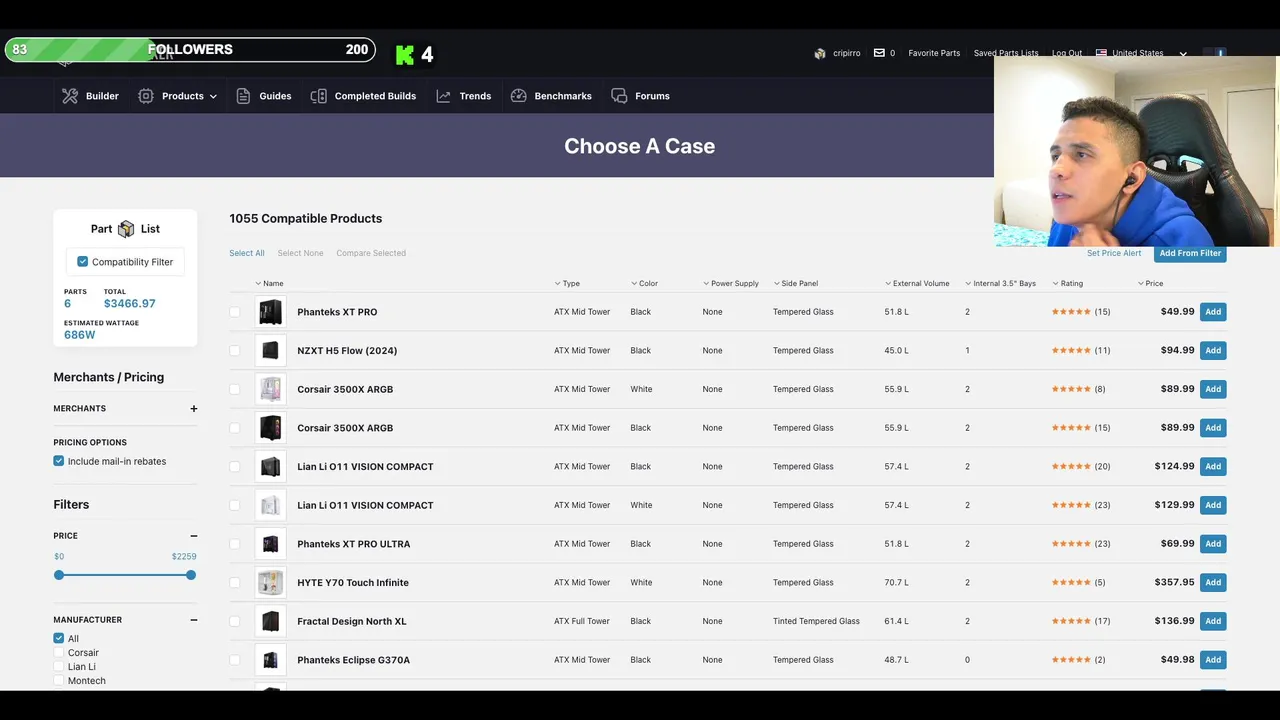Add the Fractal Design North XL case
The image size is (1280, 720).
(1213, 621)
